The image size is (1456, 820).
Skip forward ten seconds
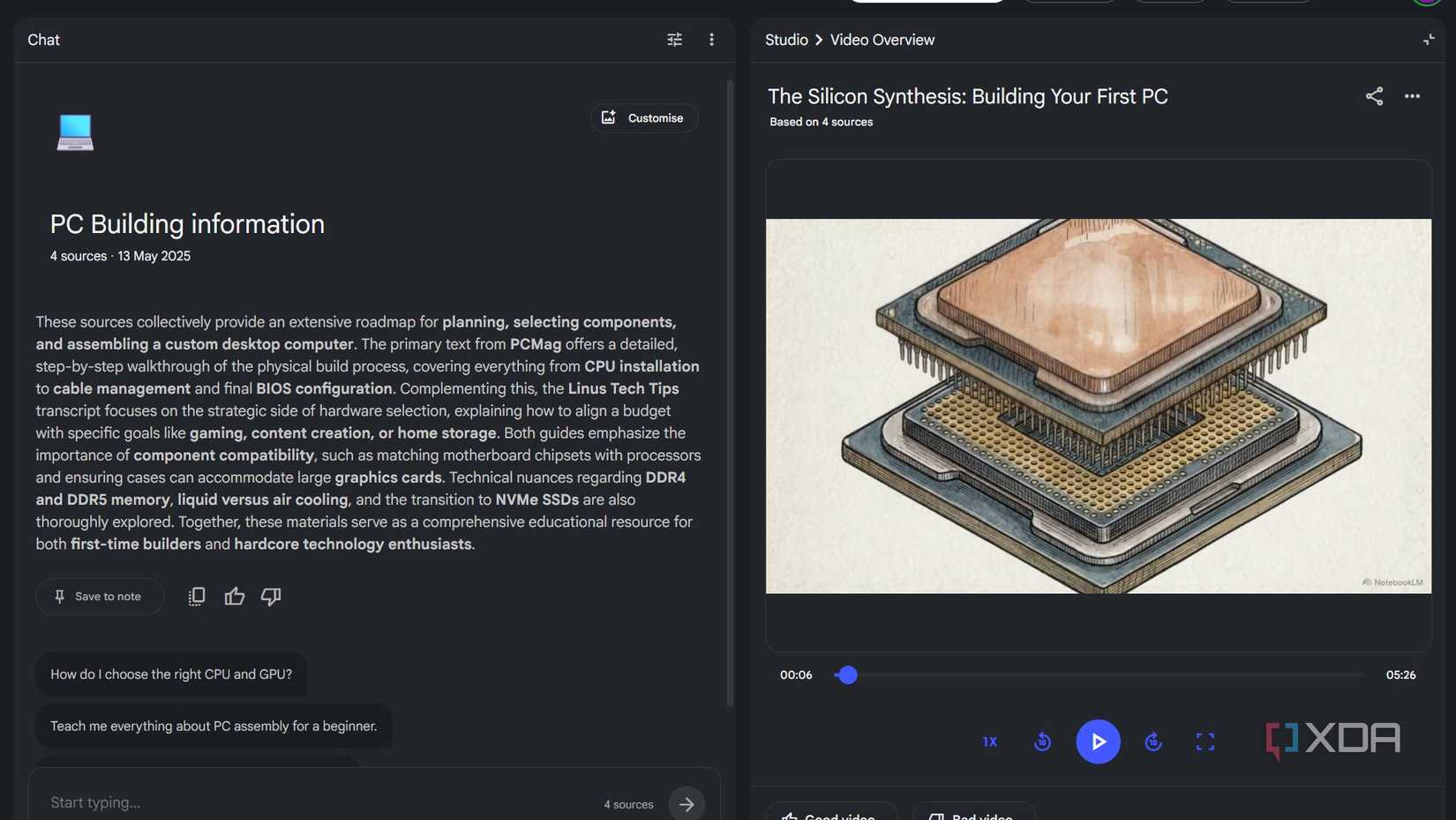pyautogui.click(x=1153, y=742)
